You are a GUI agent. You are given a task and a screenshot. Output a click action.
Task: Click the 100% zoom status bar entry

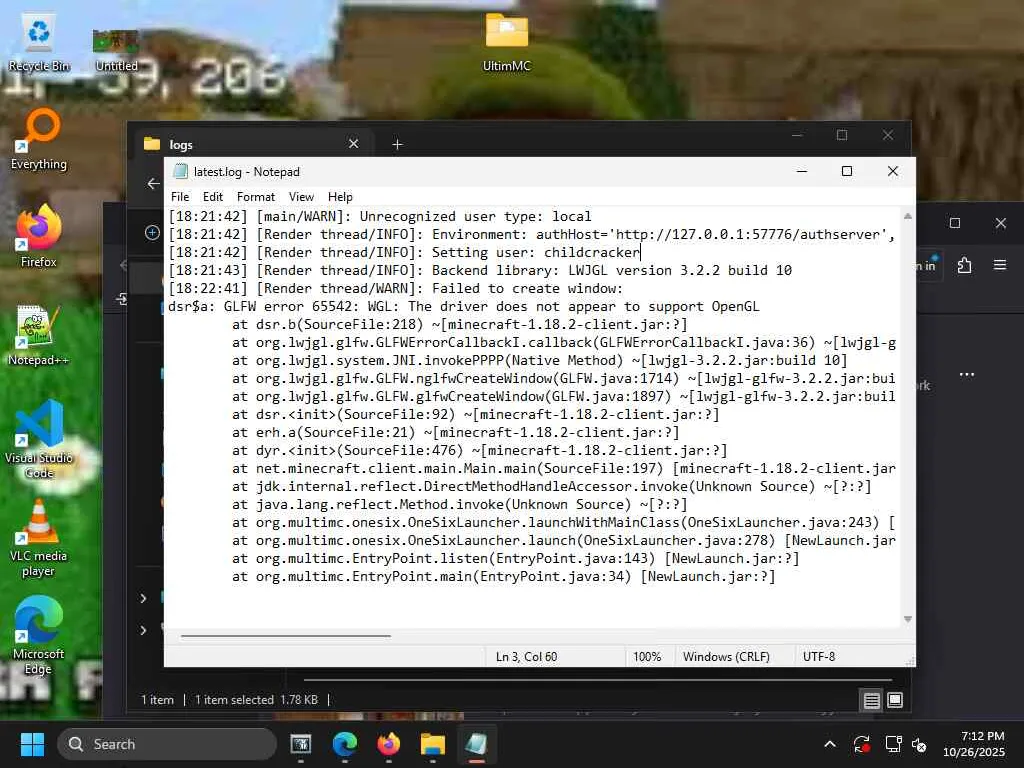coord(647,657)
